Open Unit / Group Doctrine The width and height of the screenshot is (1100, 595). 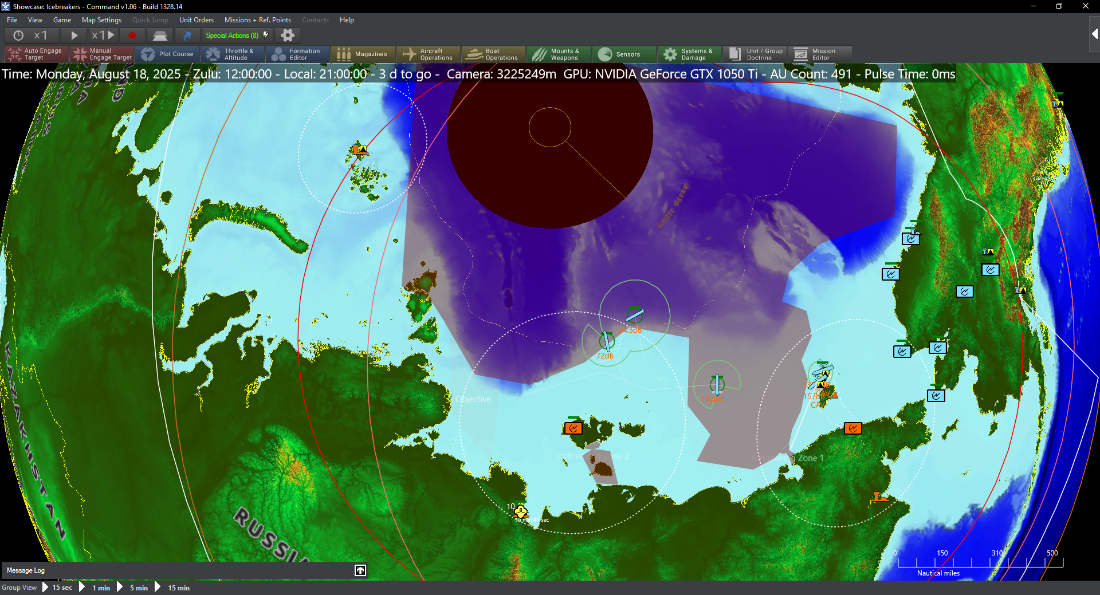[754, 54]
